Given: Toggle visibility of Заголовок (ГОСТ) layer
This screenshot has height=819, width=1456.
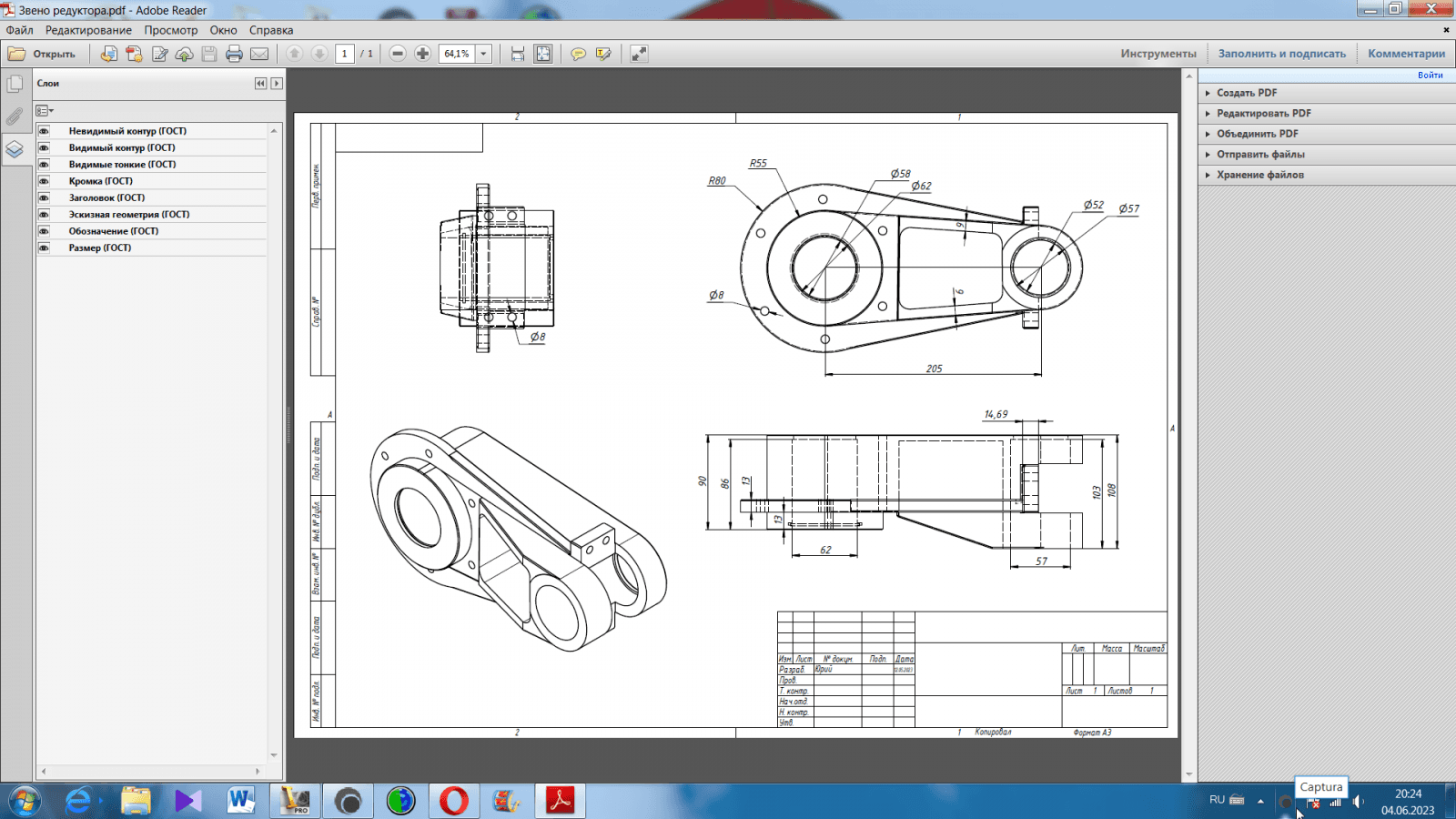Looking at the screenshot, I should click(44, 197).
